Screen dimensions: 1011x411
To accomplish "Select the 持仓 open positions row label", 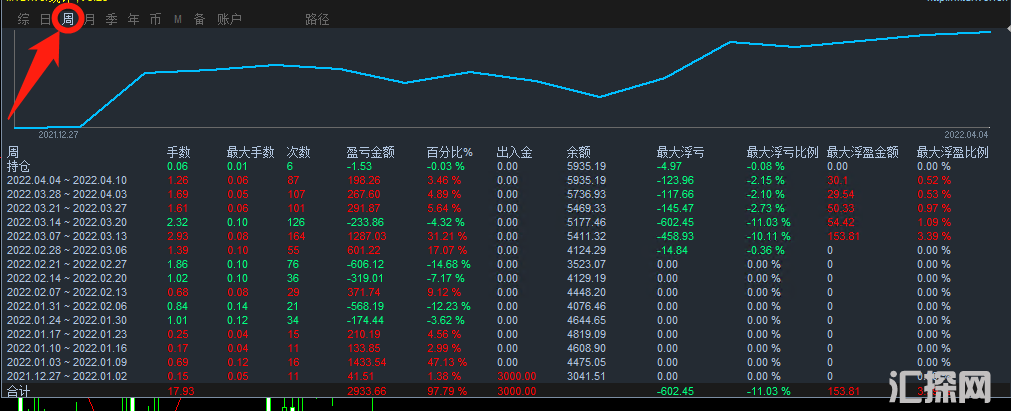I will pos(19,166).
